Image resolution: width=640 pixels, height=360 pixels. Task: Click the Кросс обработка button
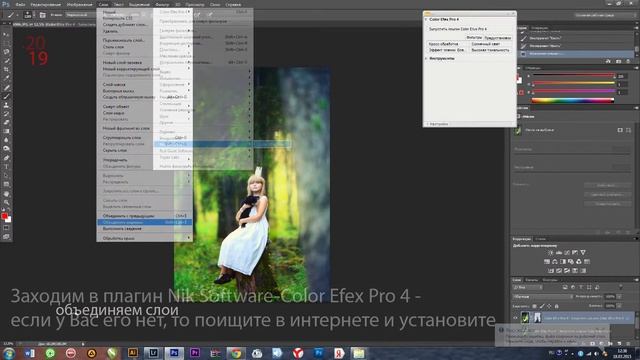[447, 44]
